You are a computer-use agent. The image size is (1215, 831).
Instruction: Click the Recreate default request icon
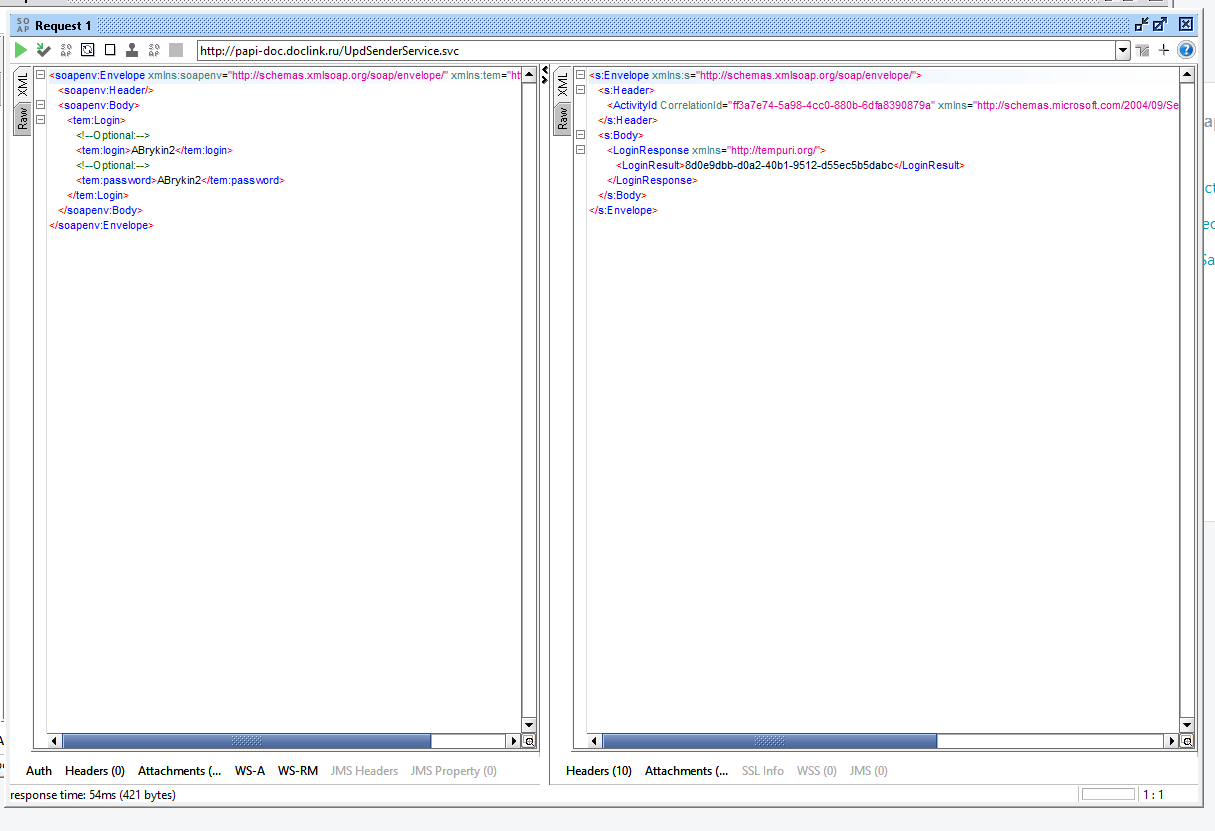tap(88, 49)
